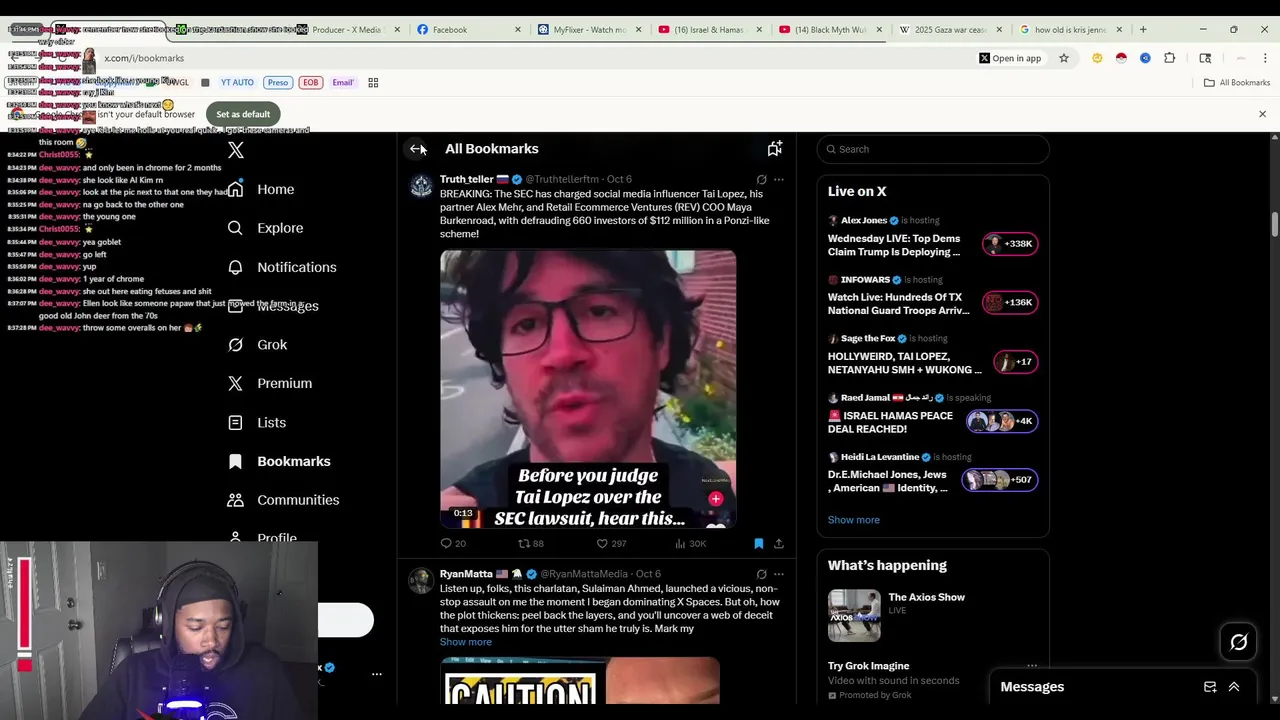Repost the Truth_teller post
1280x720 pixels.
530,543
